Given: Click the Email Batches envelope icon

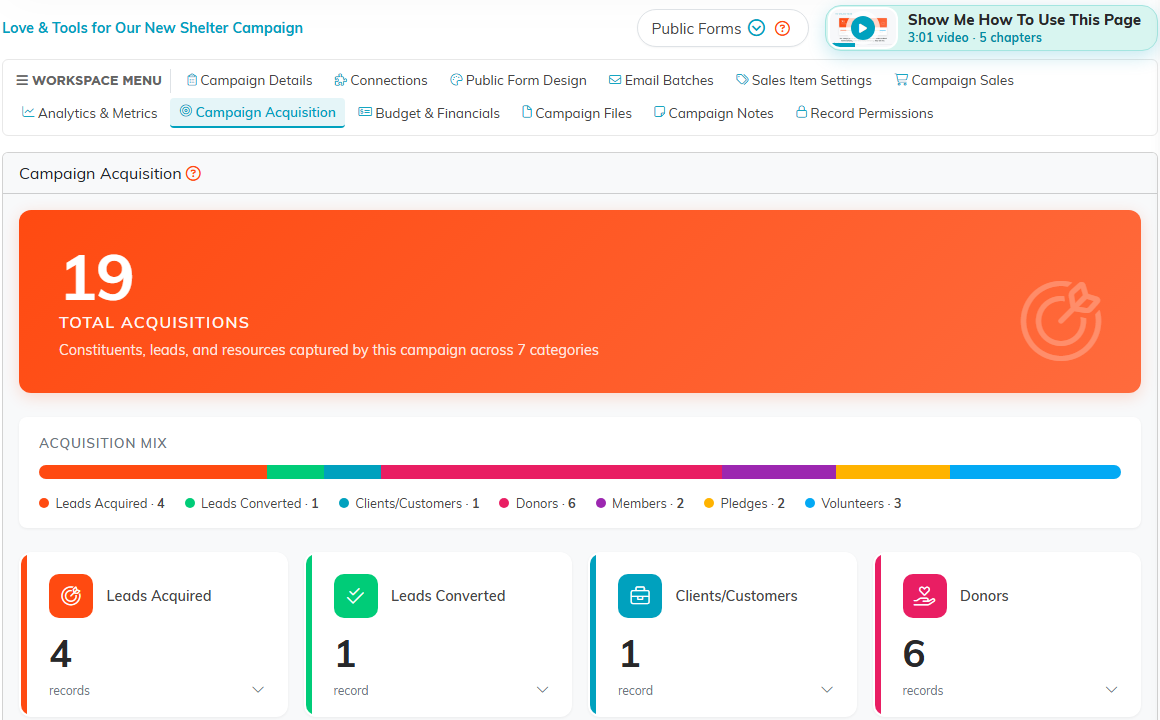Looking at the screenshot, I should 615,80.
